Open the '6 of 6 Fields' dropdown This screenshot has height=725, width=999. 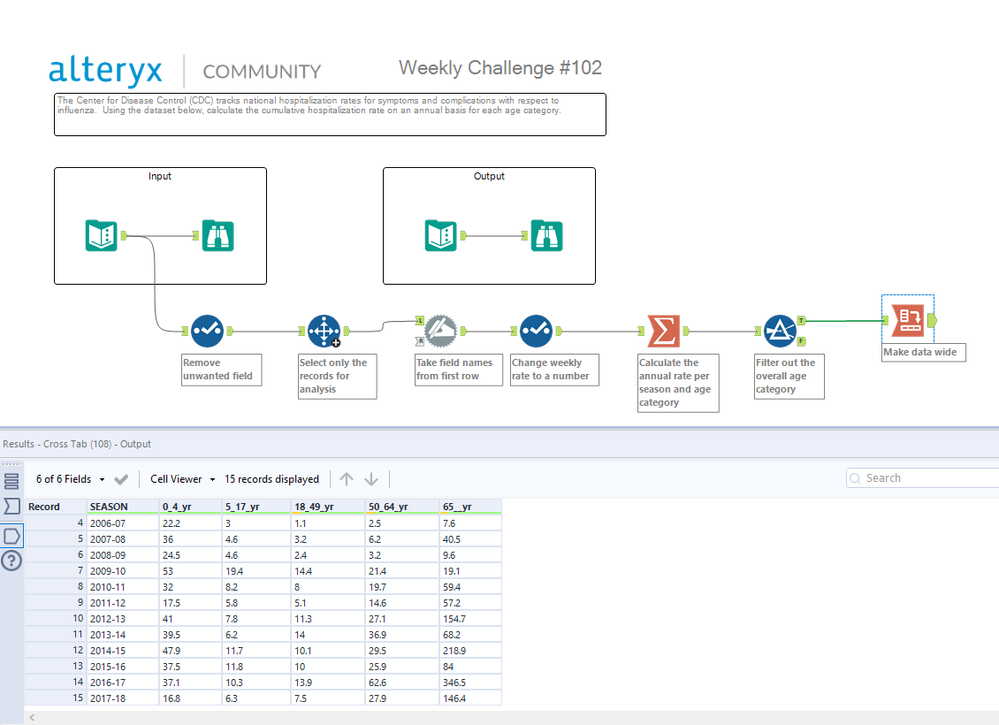tap(70, 479)
